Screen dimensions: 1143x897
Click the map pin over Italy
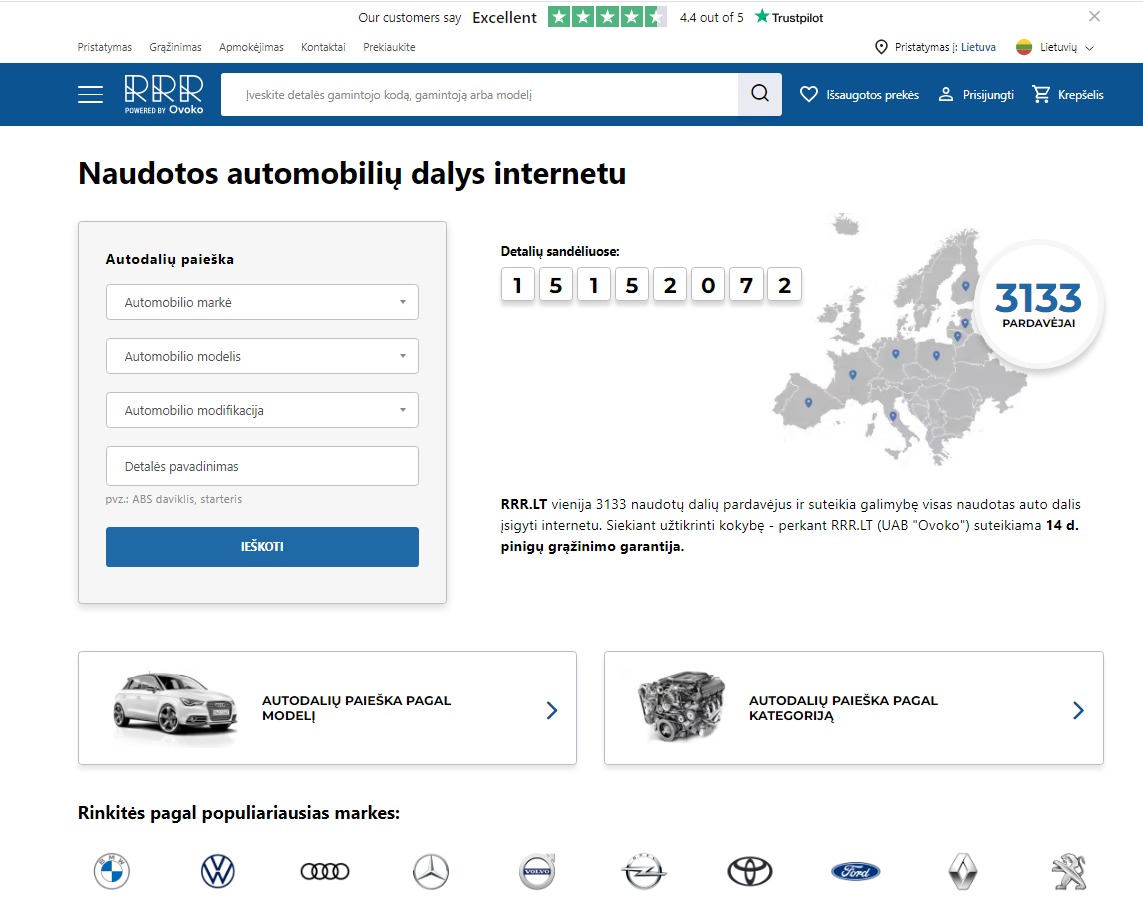(893, 417)
